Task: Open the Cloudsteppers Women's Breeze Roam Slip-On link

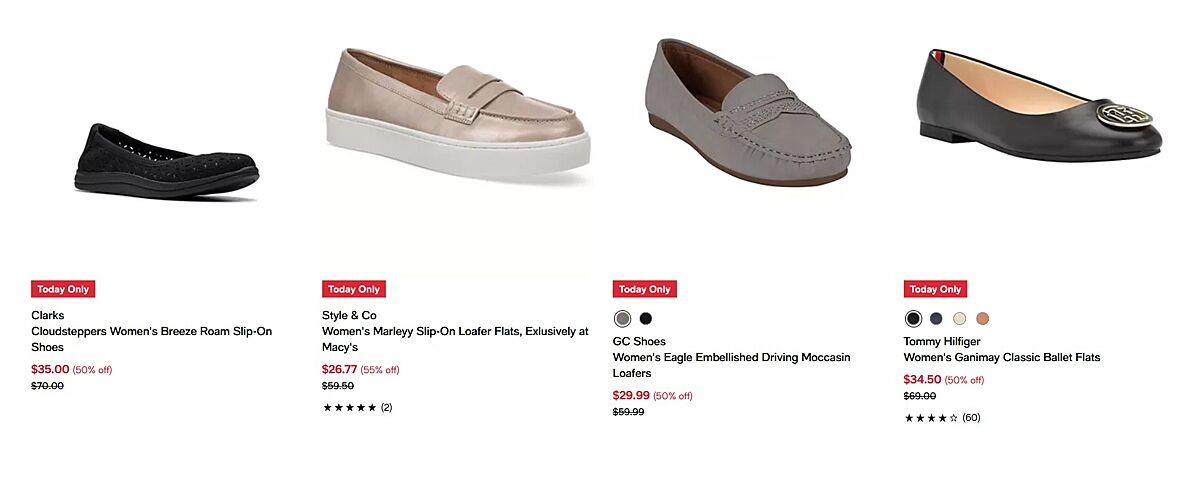Action: [151, 339]
